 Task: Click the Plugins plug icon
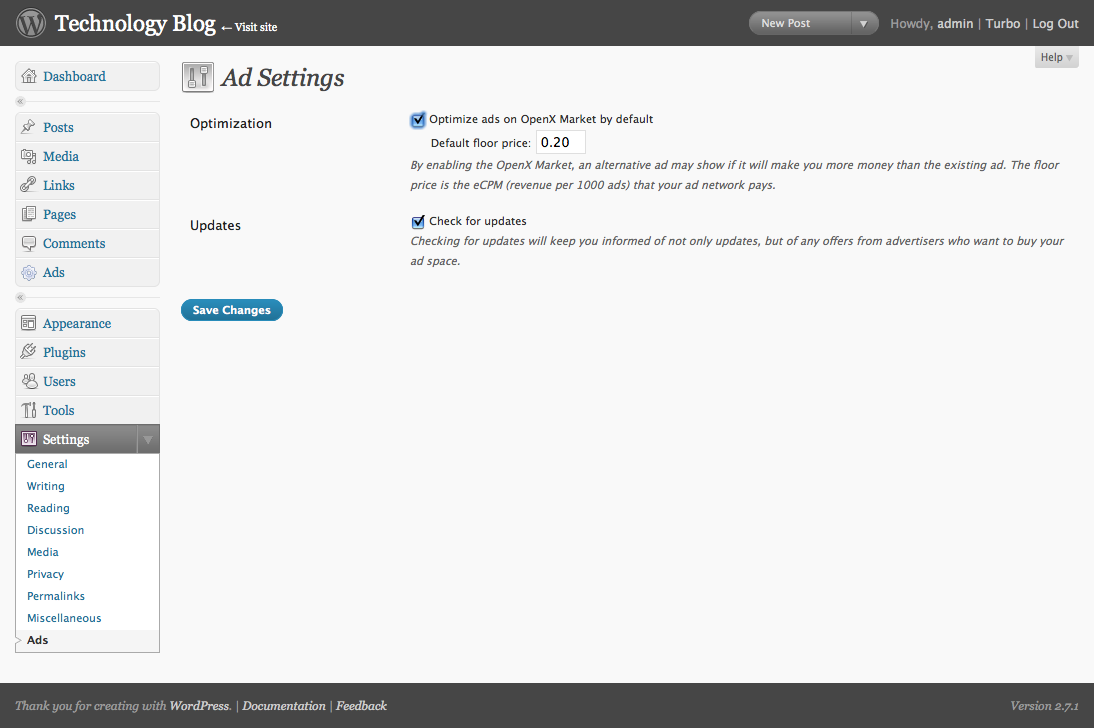pyautogui.click(x=29, y=353)
